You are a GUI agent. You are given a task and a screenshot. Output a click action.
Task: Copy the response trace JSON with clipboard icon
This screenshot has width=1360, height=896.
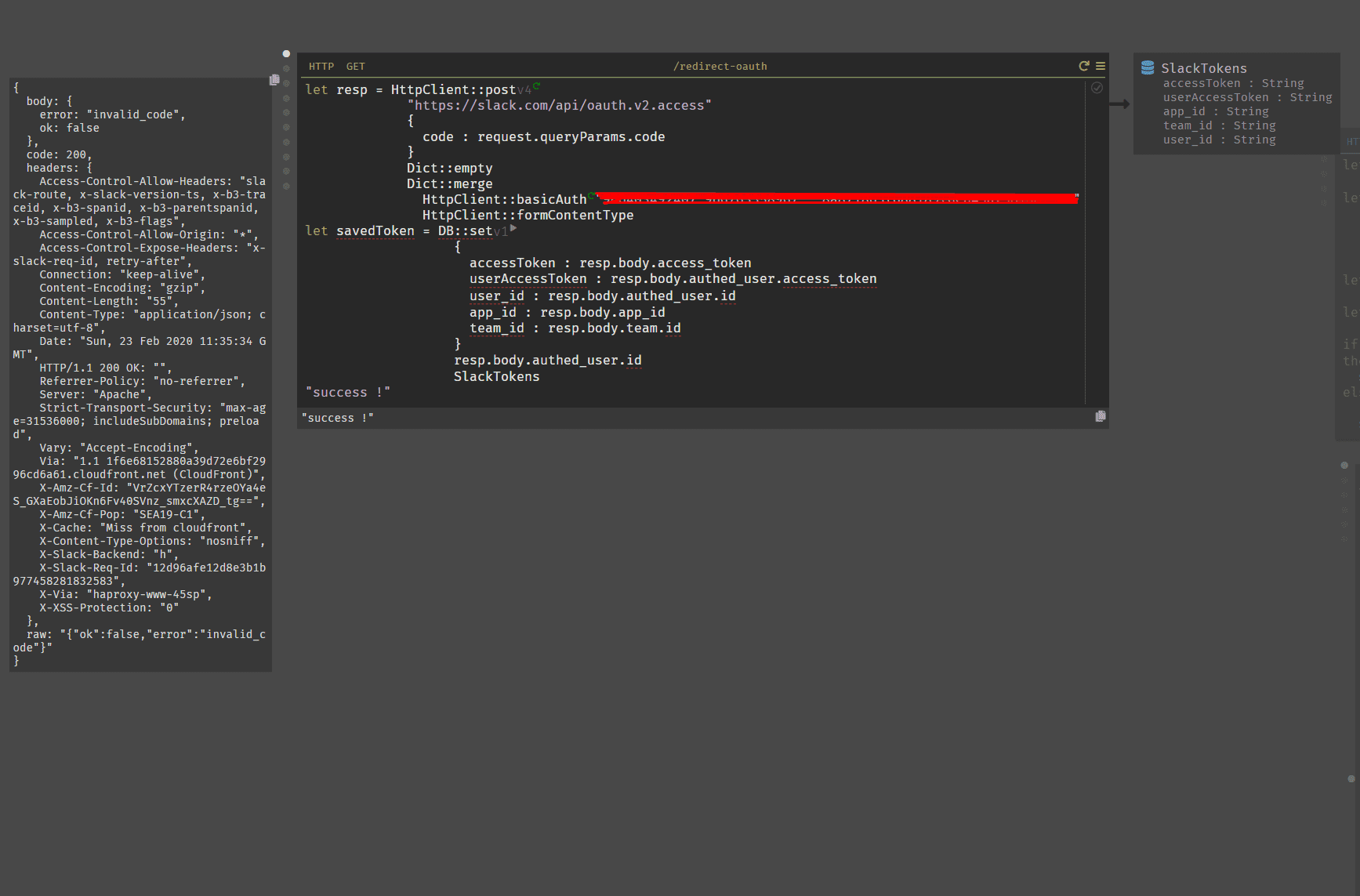pyautogui.click(x=274, y=80)
